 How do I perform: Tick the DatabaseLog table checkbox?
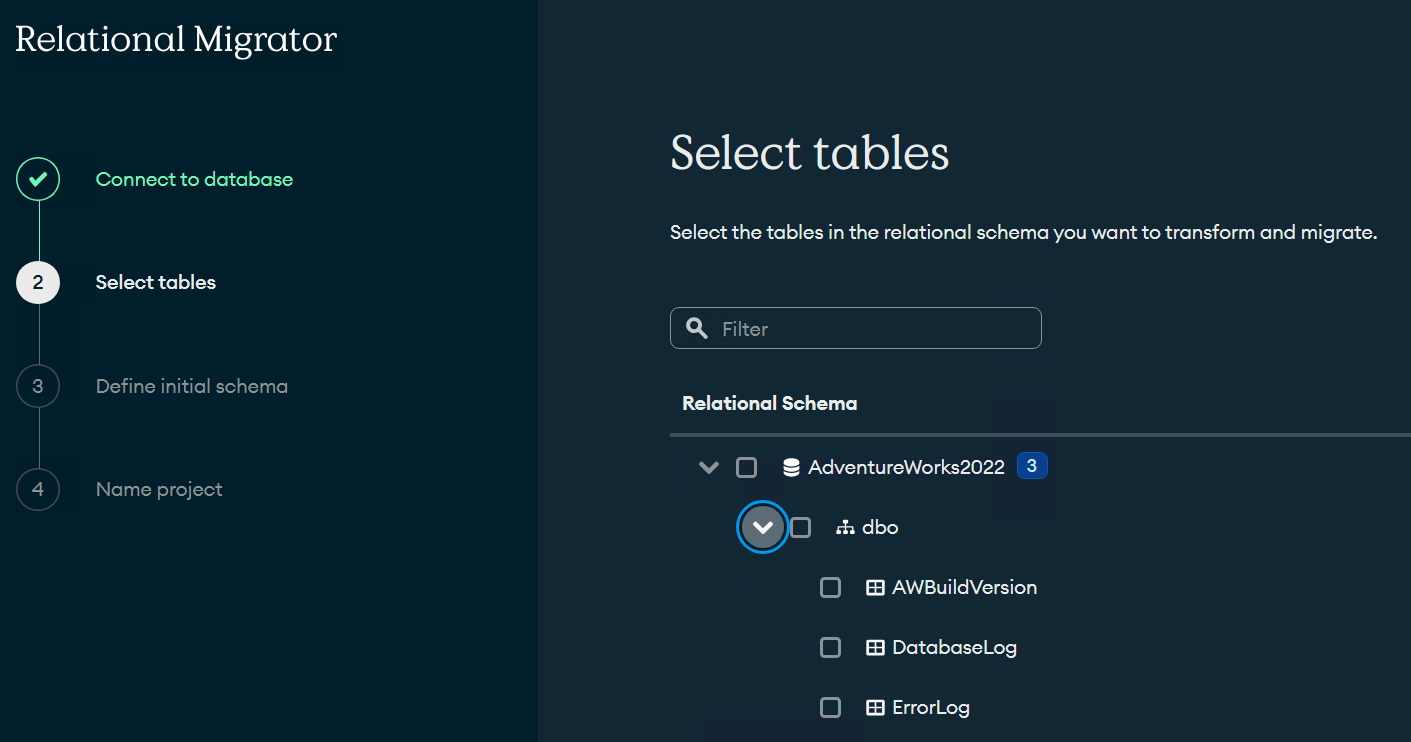click(830, 648)
